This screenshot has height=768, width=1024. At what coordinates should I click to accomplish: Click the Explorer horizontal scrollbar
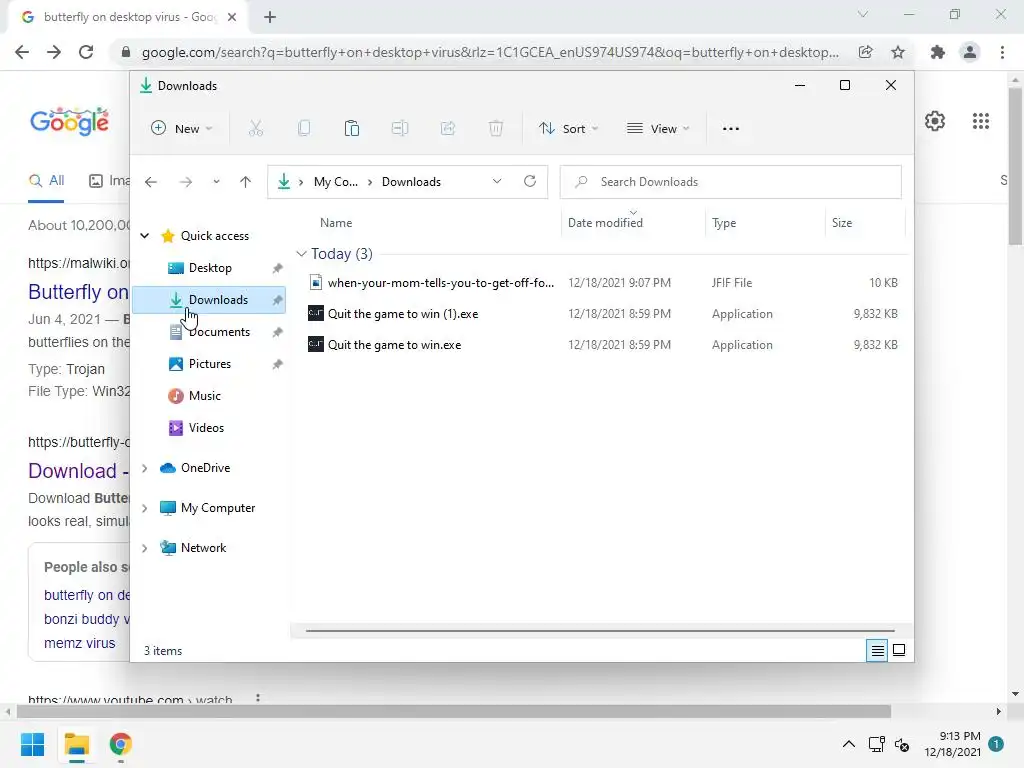pyautogui.click(x=600, y=631)
